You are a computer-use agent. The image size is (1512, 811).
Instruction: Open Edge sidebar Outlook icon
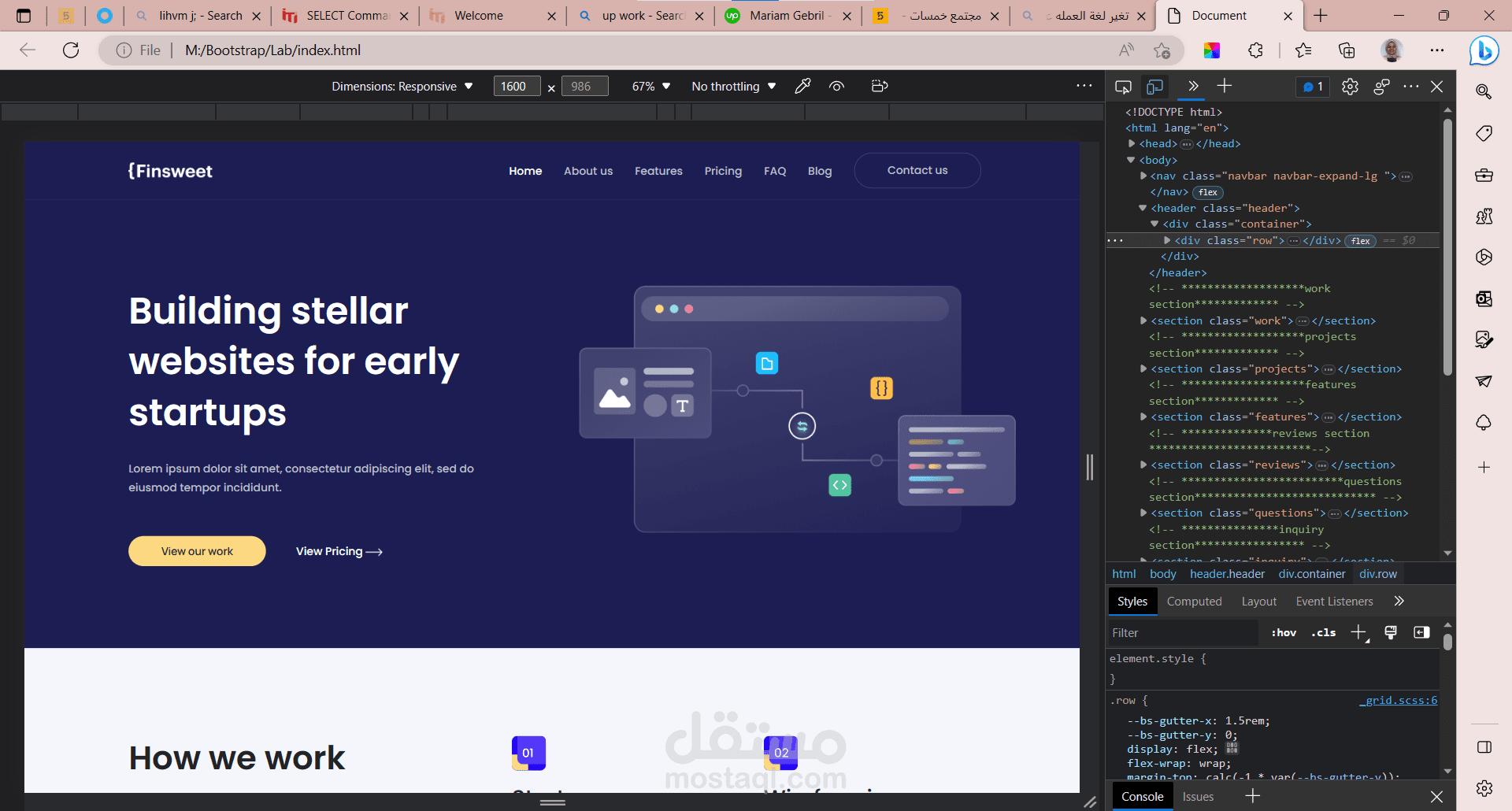point(1484,299)
